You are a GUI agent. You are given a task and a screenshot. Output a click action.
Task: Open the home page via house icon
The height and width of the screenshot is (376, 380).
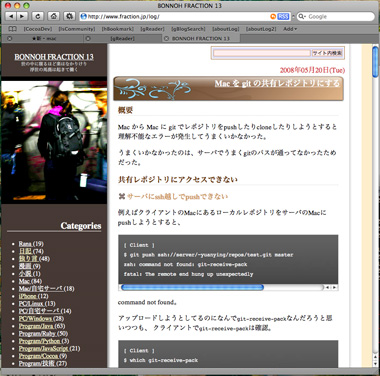(x=54, y=16)
